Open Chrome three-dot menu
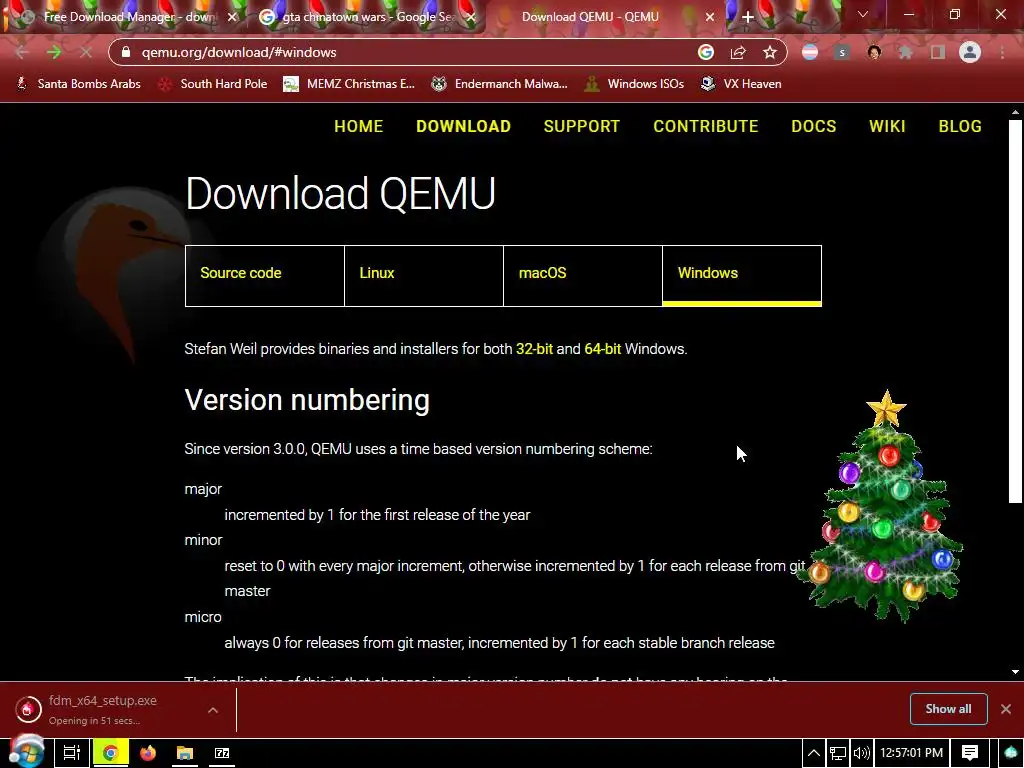The height and width of the screenshot is (768, 1024). [1002, 52]
